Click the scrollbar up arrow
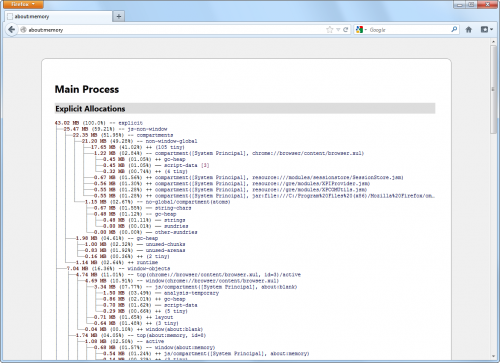Screen dimensions: 500x363 pos(493,42)
